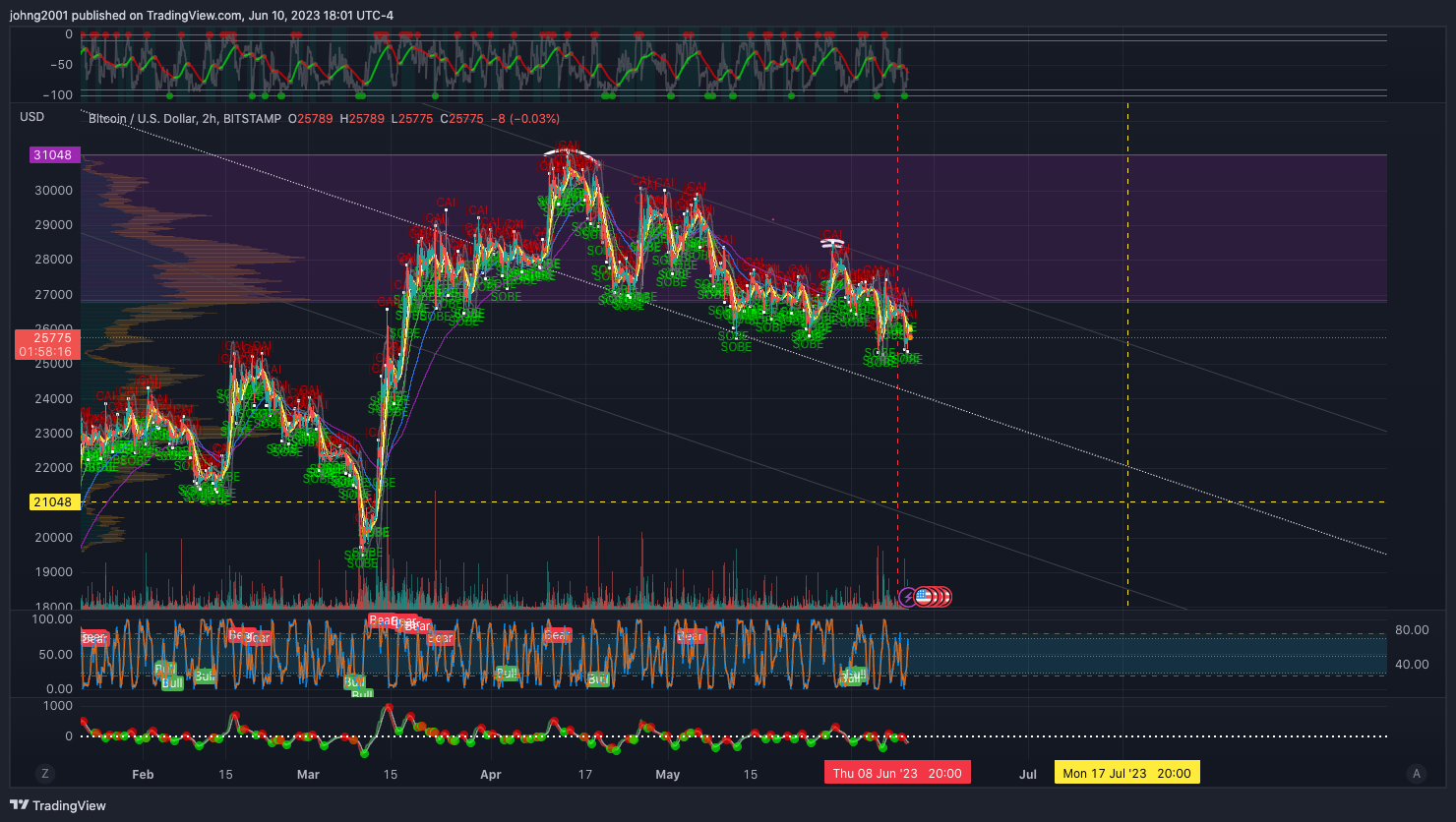This screenshot has width=1456, height=822.
Task: Click 19000 on the price axis
Action: [53, 572]
